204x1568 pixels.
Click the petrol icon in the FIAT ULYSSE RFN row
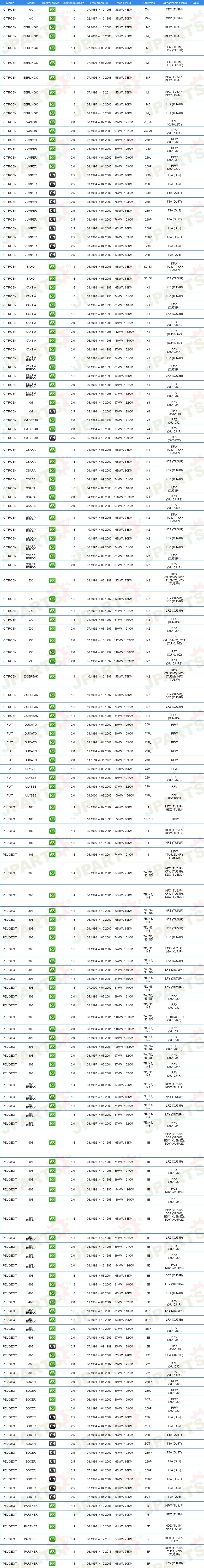tap(52, 795)
